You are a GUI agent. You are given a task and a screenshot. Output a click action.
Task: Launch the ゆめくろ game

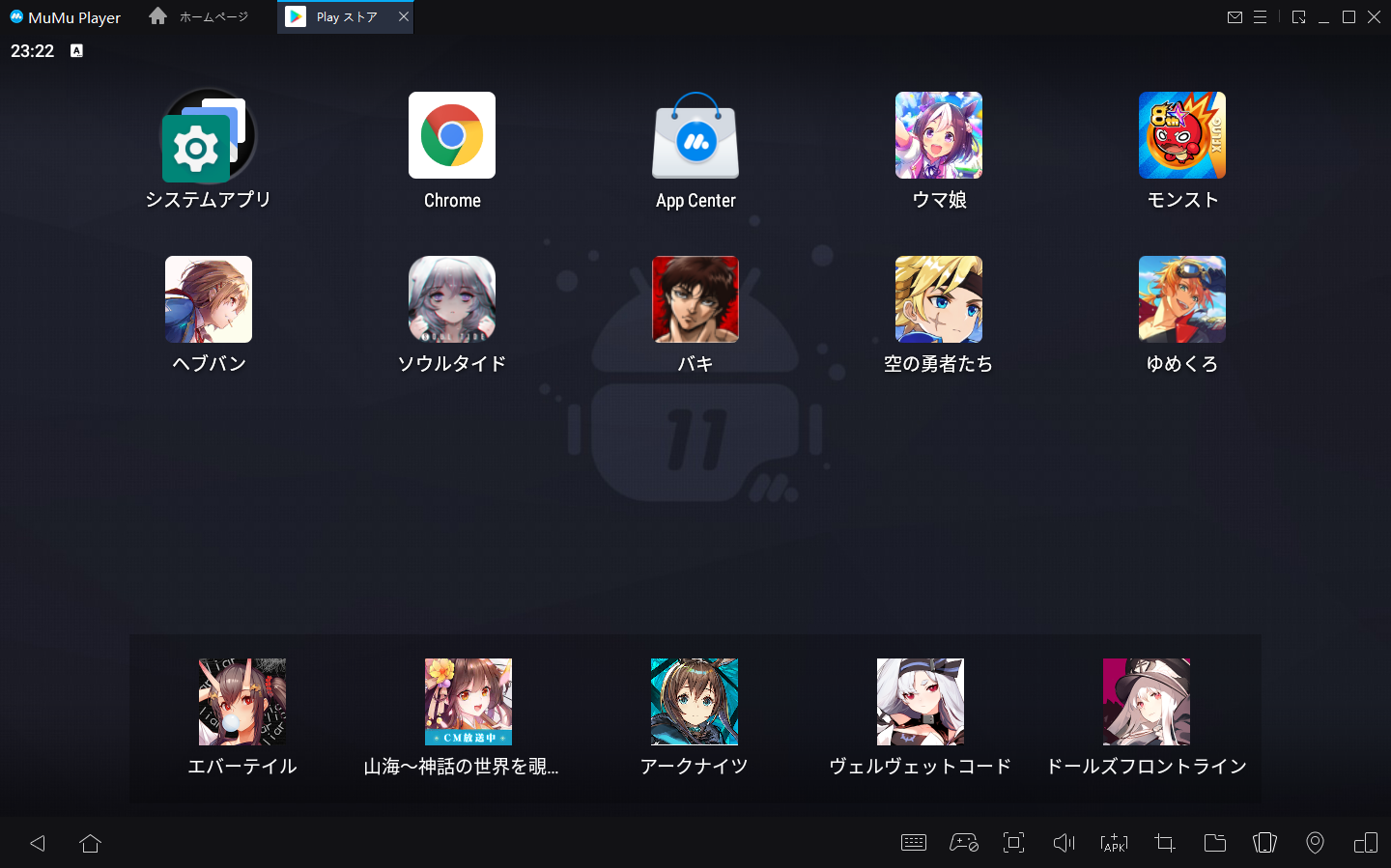coord(1182,299)
